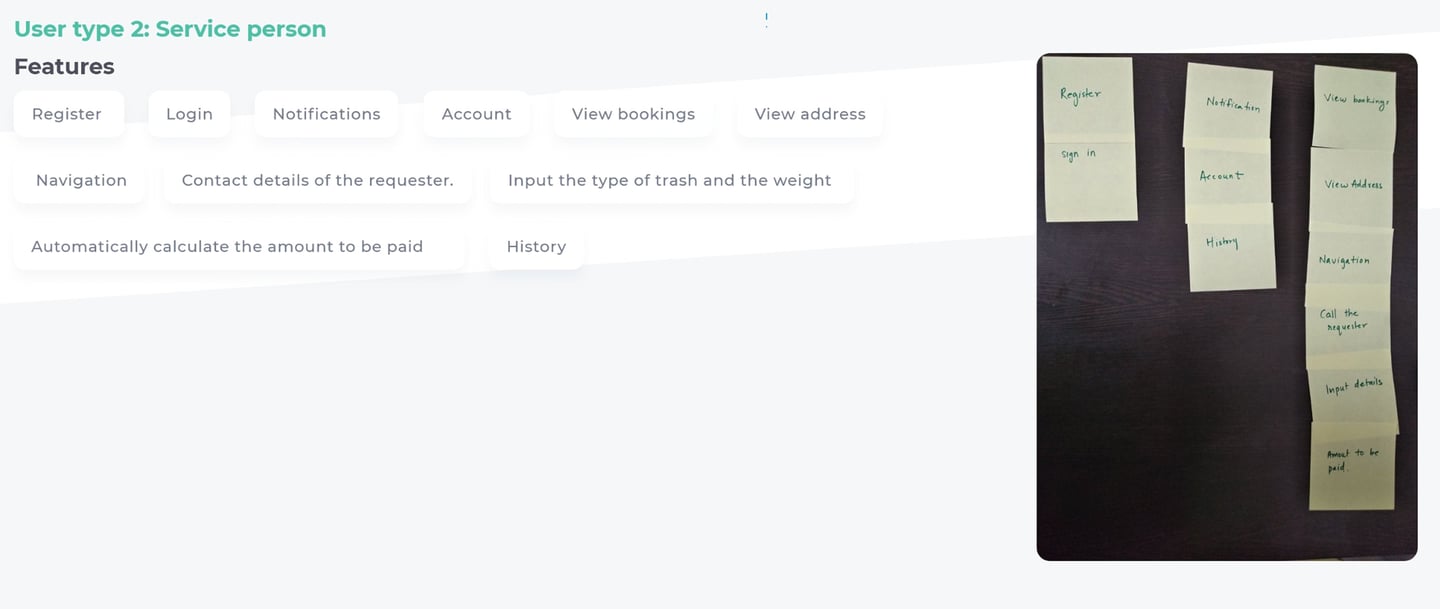Click the History feature chip
1440x609 pixels.
point(536,246)
